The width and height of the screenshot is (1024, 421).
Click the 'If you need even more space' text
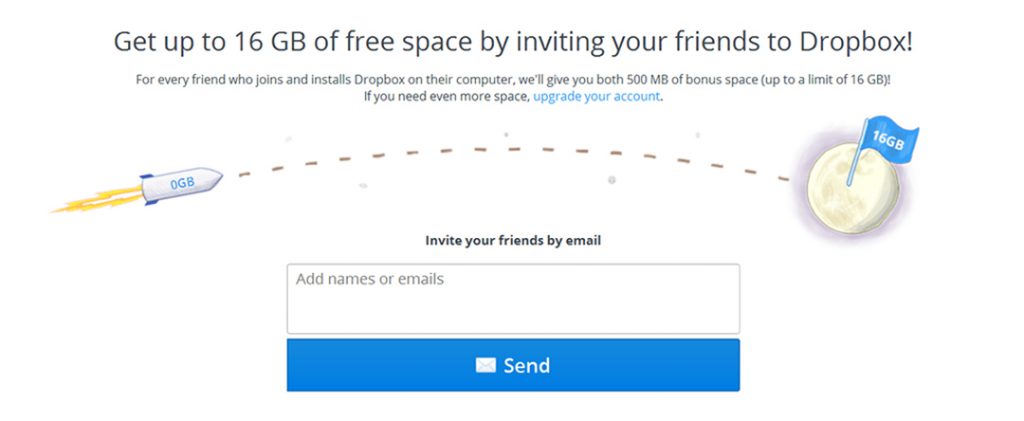(x=447, y=97)
